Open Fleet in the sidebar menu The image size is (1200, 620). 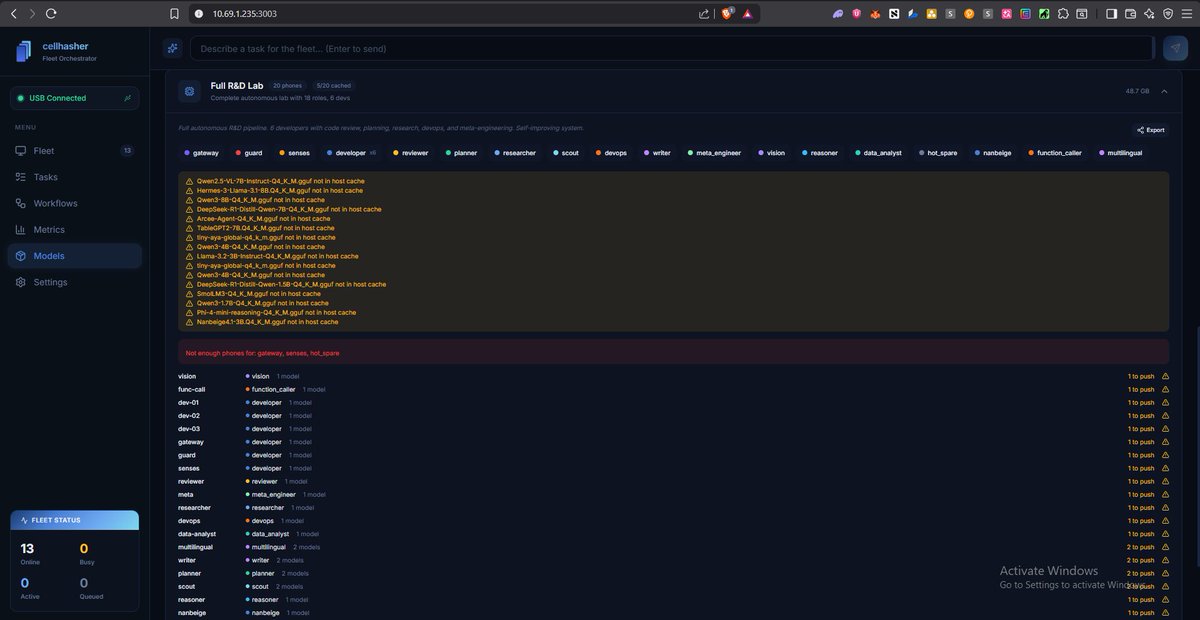click(75, 151)
